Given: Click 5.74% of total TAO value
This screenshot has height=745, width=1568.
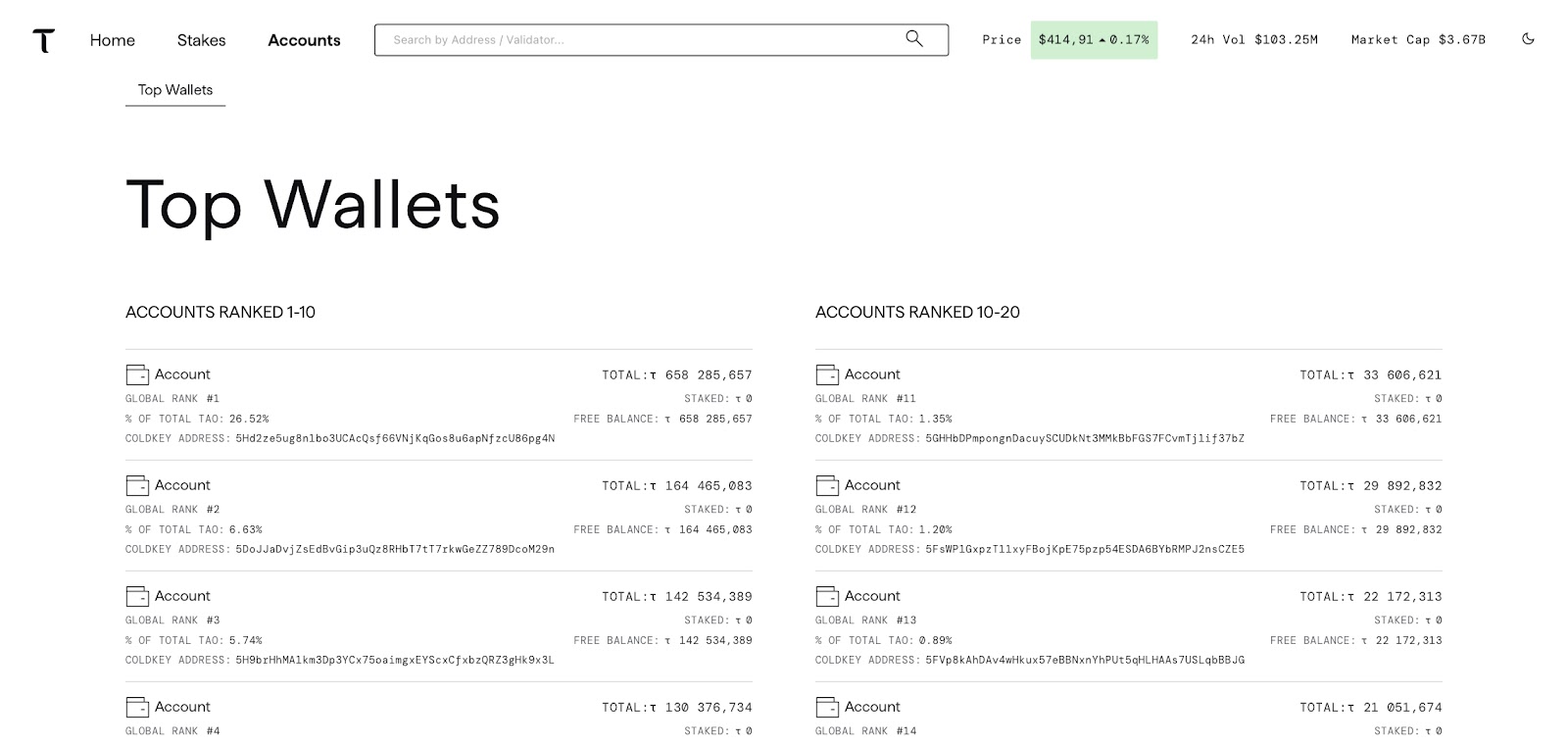Looking at the screenshot, I should (x=246, y=640).
